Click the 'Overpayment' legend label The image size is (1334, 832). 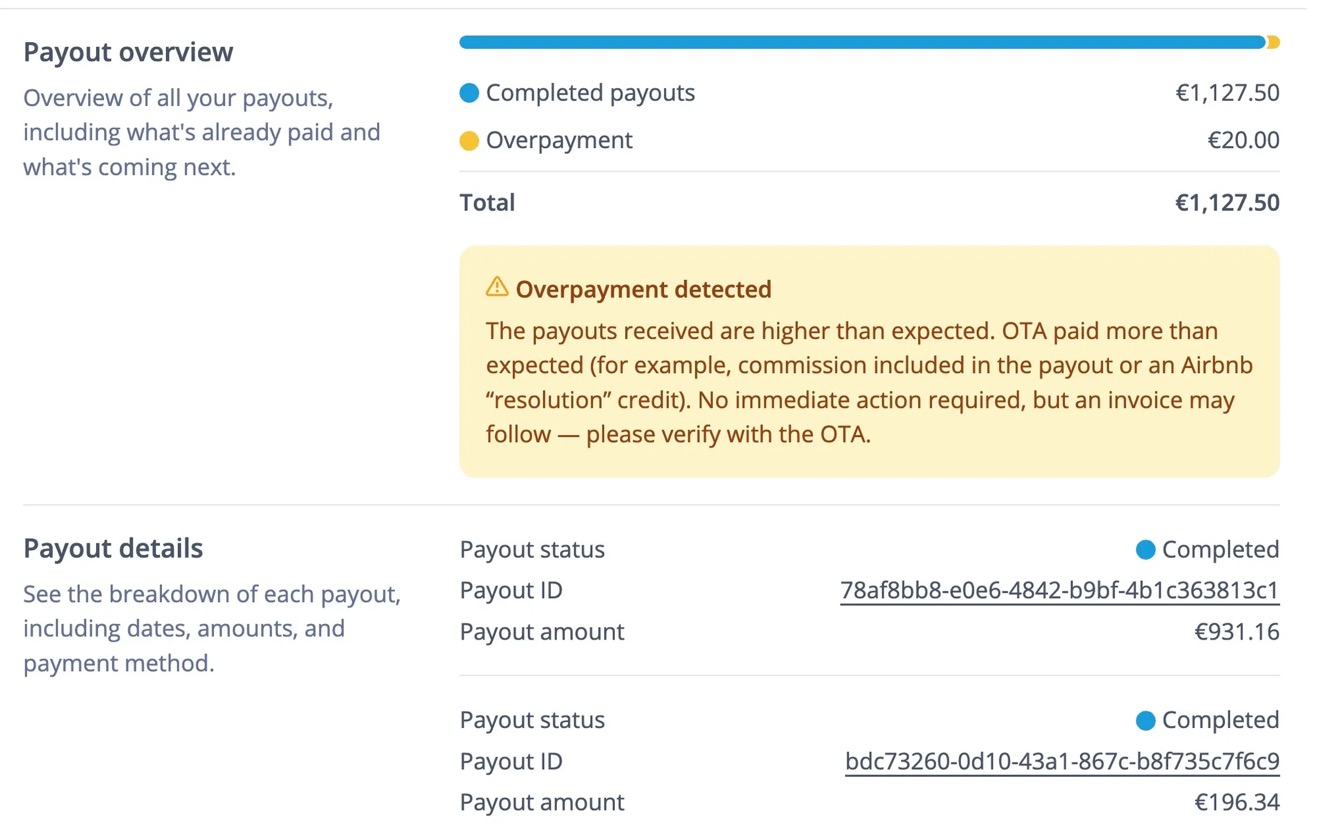click(x=559, y=141)
